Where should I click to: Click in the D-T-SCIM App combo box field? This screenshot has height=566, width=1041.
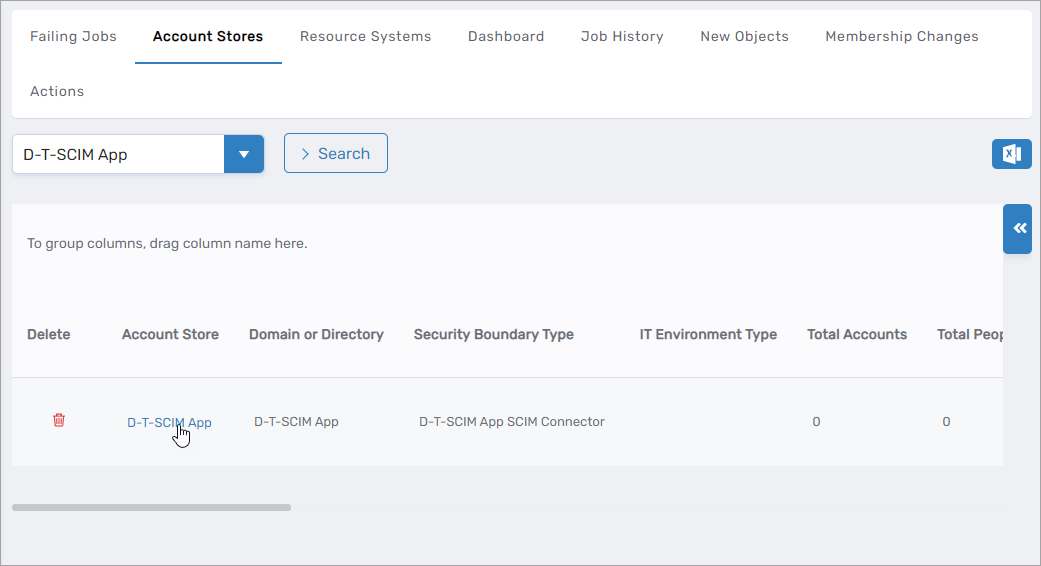pyautogui.click(x=118, y=155)
